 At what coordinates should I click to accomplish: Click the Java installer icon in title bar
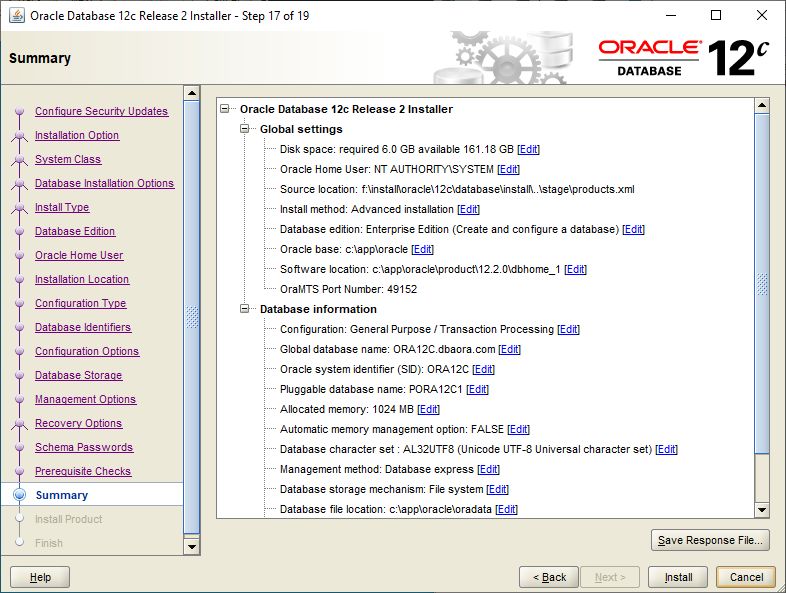pos(17,16)
